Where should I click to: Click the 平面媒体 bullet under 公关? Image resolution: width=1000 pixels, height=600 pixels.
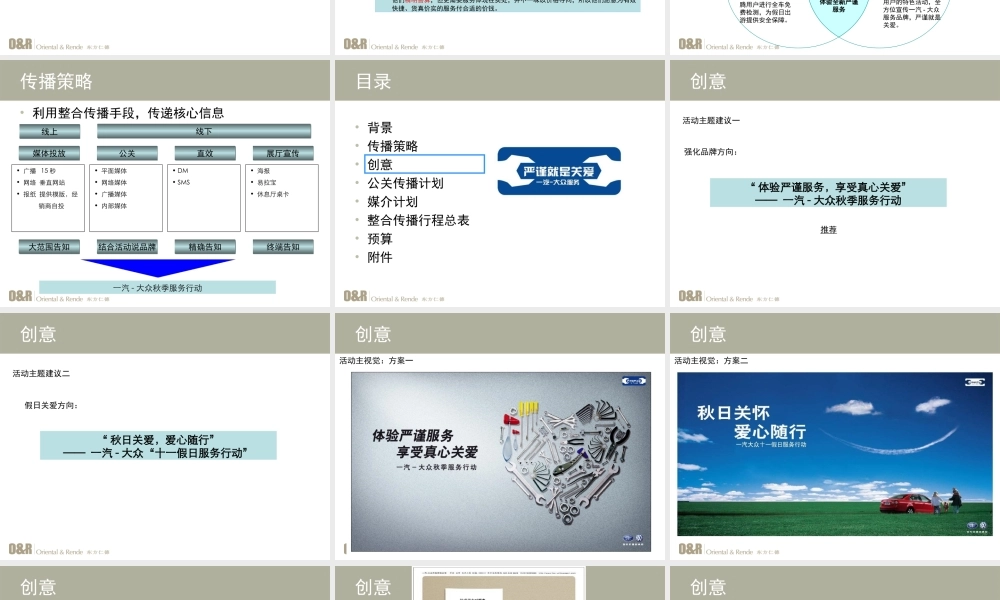(x=112, y=171)
